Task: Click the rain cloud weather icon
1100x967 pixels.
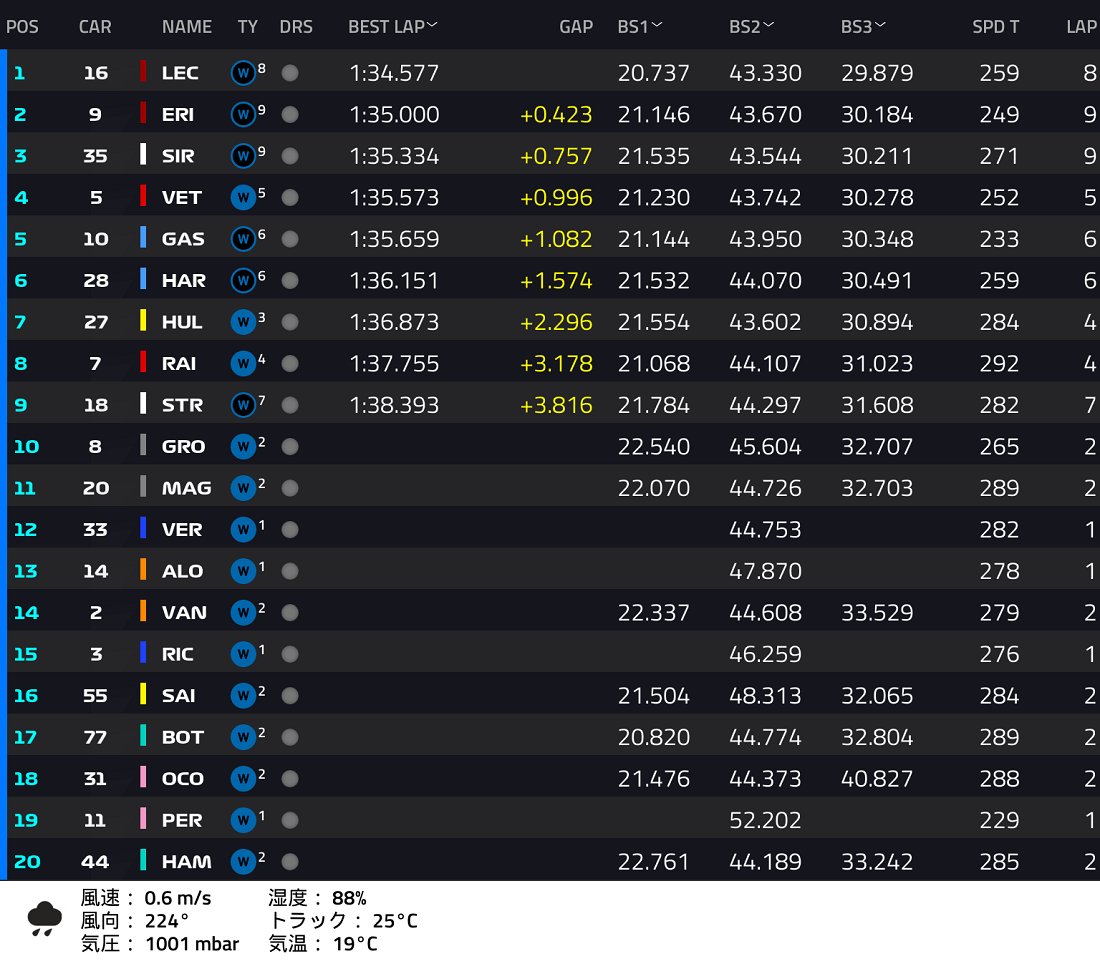Action: point(44,919)
